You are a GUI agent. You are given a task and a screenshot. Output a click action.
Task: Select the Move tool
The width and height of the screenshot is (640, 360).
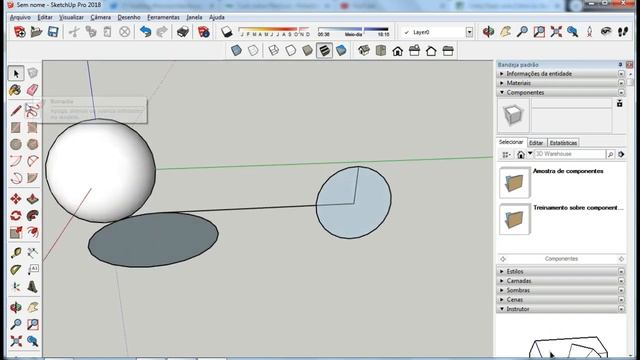point(16,199)
